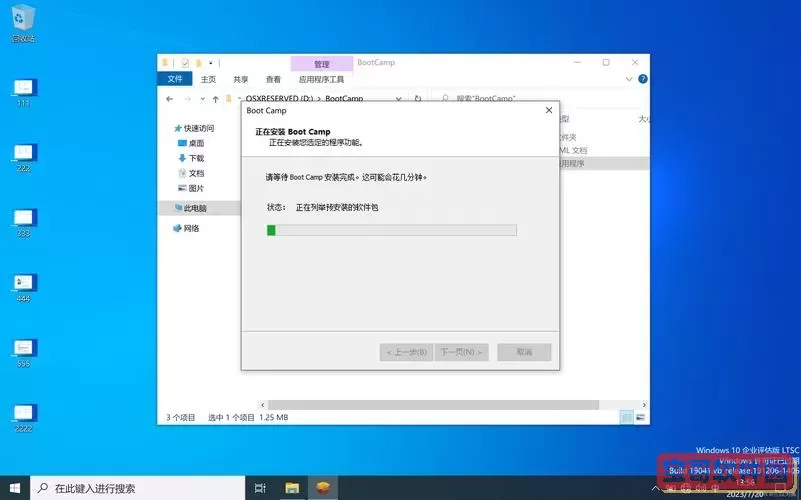Screen dimensions: 801x500
Task: Click the horizontal scrollbar right arrow
Action: 644,404
